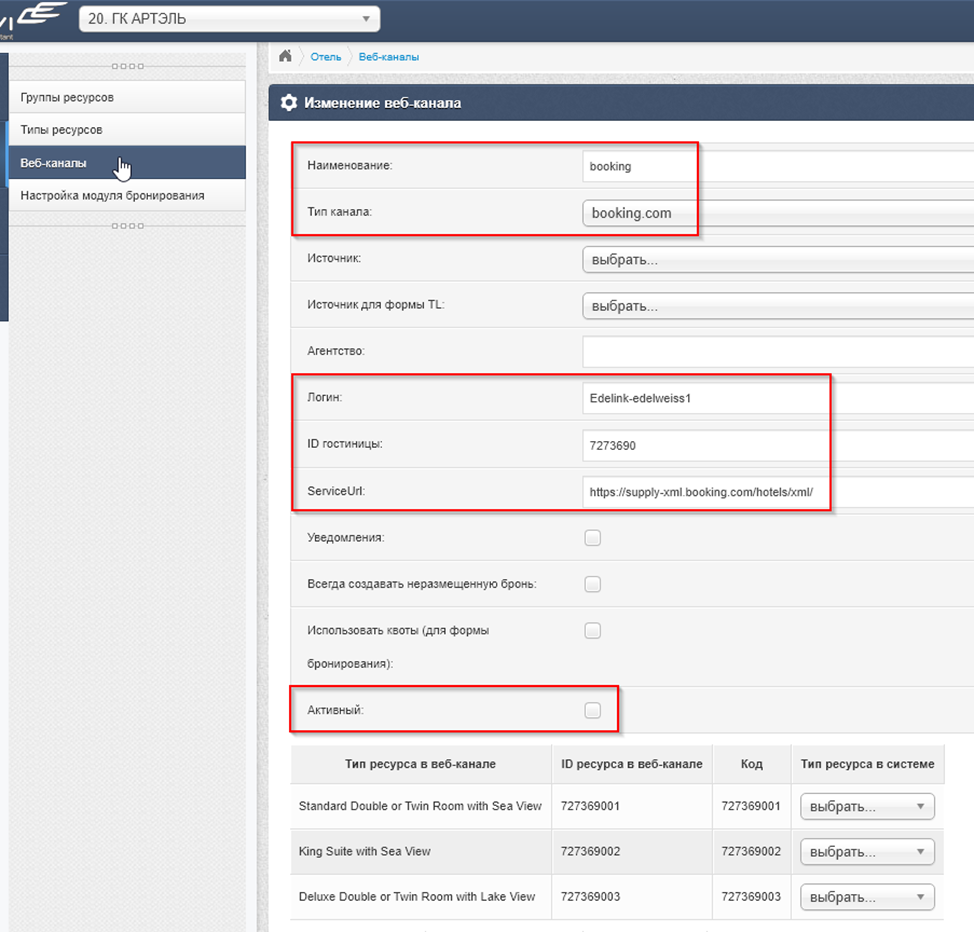Open dropdown for Deluxe Double Lake View row
Viewport: 974px width, 932px height.
[867, 897]
